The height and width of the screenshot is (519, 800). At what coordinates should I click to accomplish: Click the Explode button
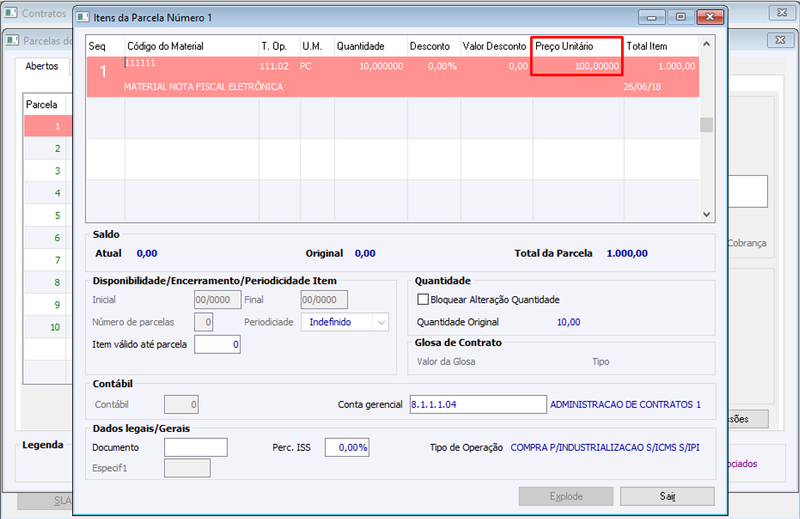pyautogui.click(x=566, y=496)
